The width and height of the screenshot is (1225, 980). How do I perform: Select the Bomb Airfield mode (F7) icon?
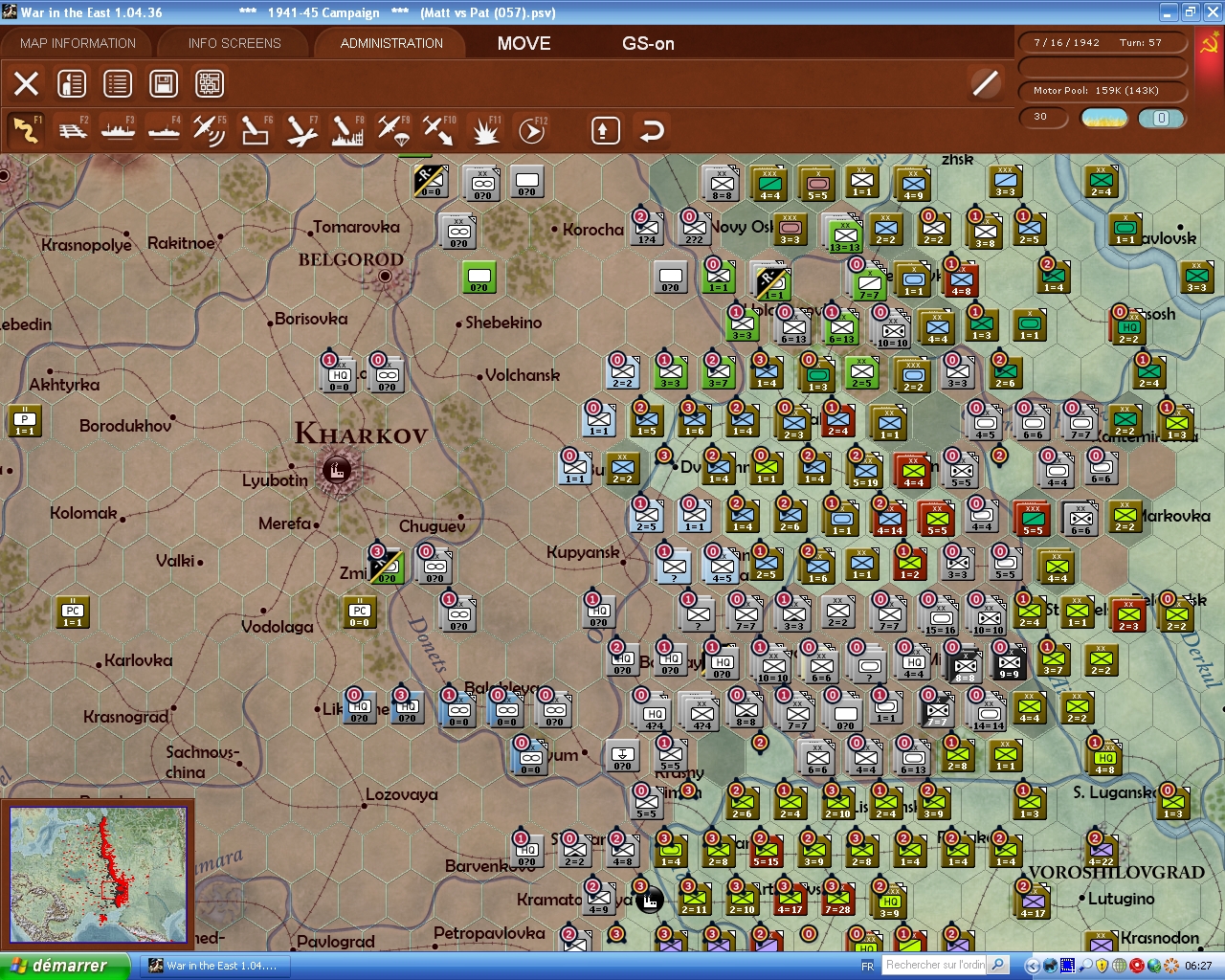coord(301,130)
